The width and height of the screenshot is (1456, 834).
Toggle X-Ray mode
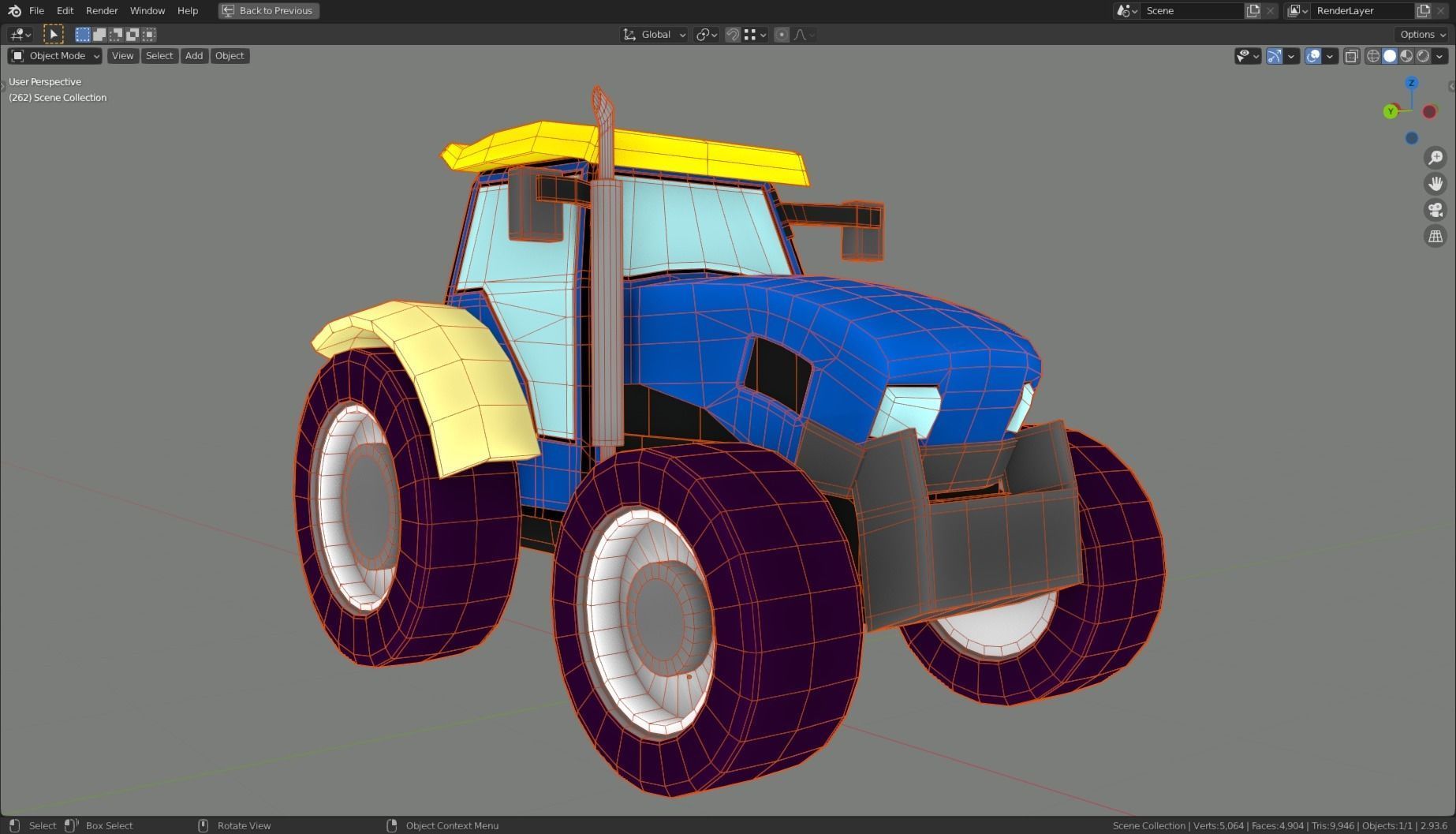[1352, 55]
